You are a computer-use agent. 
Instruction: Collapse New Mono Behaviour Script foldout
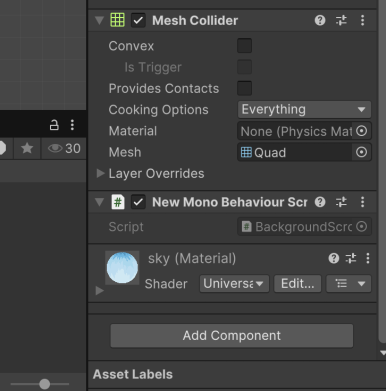tap(99, 202)
